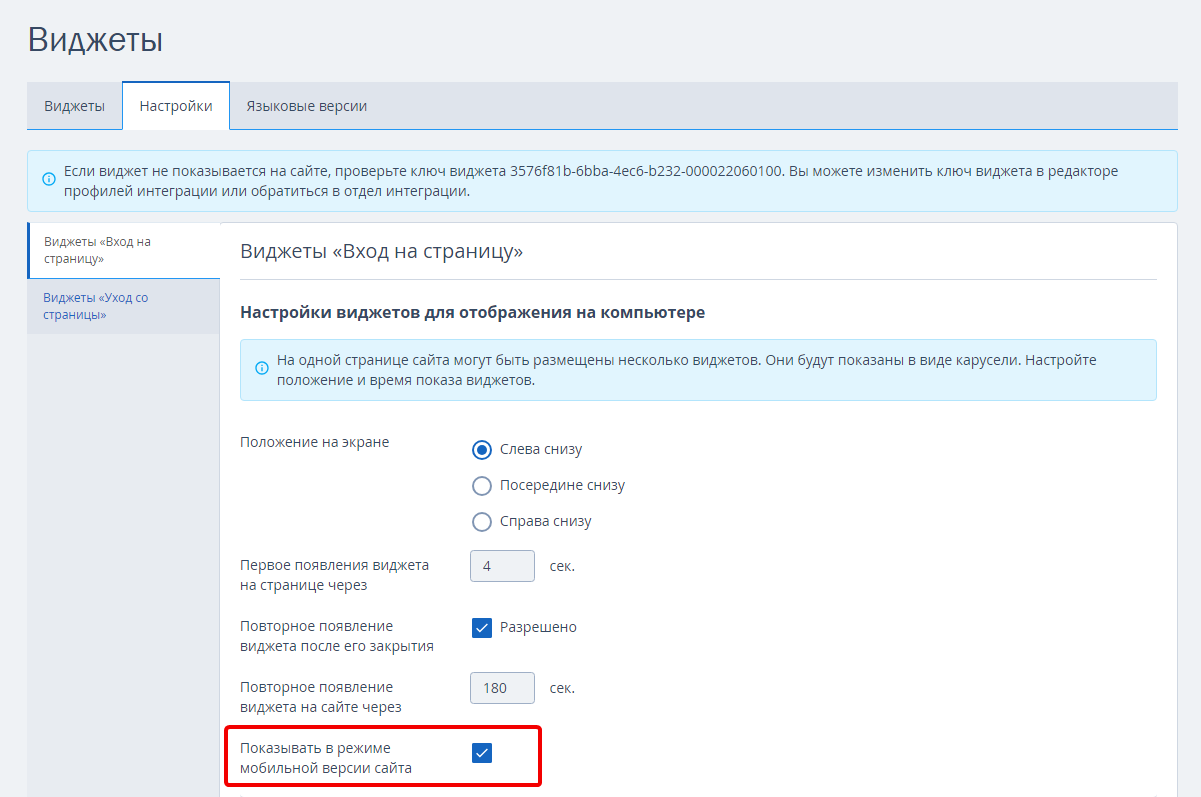Toggle mobile version display checkbox
1201x797 pixels.
coord(482,753)
